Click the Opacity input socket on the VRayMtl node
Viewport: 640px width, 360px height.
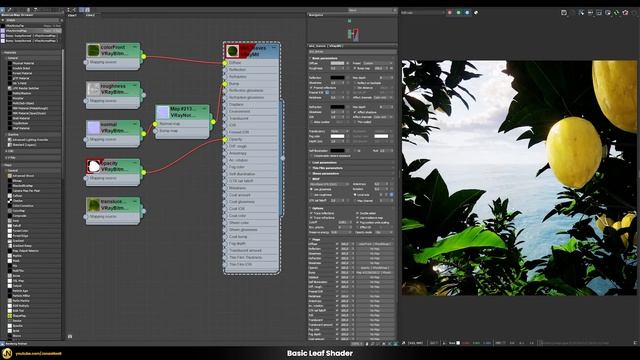pyautogui.click(x=225, y=139)
